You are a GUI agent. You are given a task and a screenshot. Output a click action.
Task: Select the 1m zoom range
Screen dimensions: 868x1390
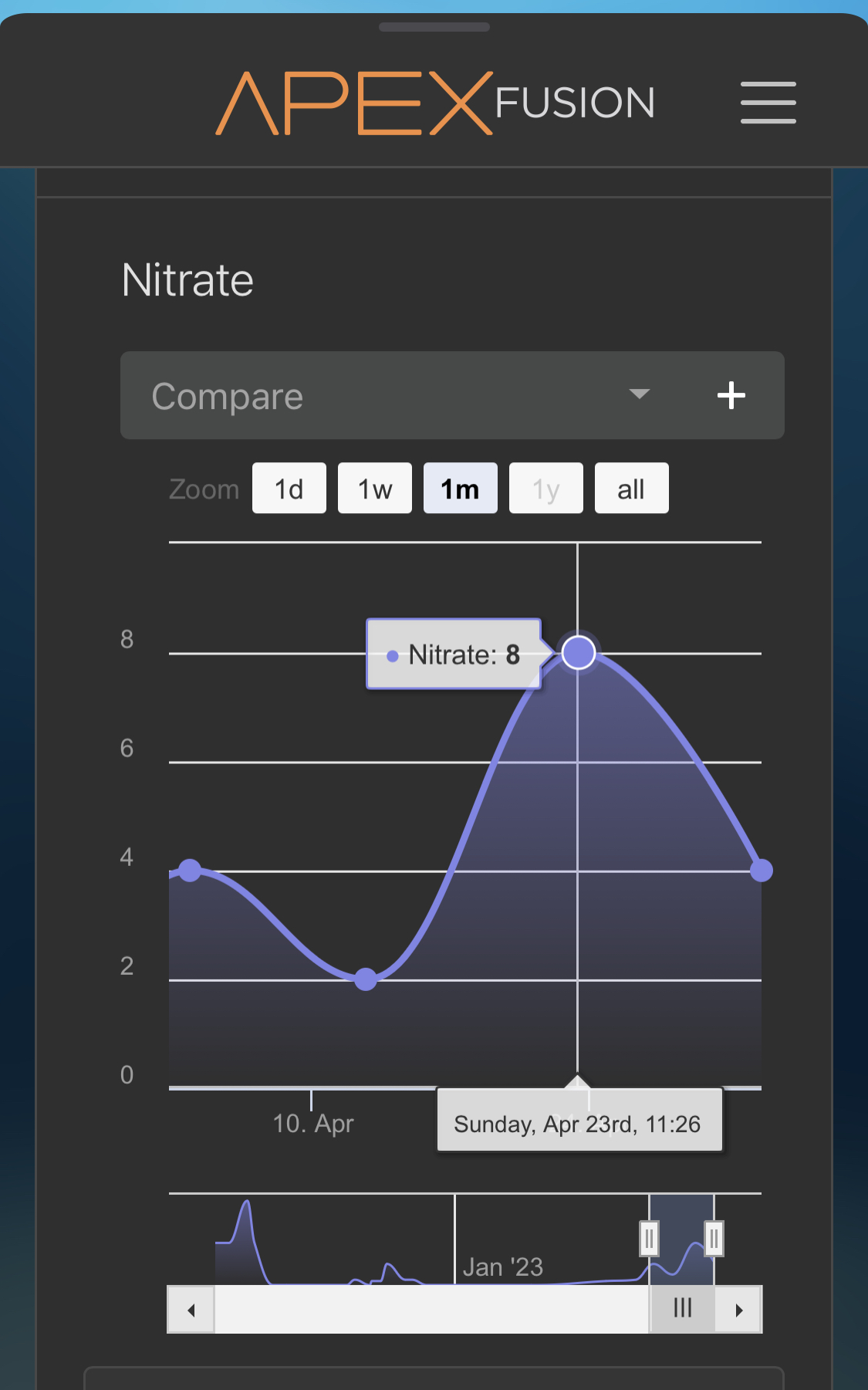coord(460,489)
